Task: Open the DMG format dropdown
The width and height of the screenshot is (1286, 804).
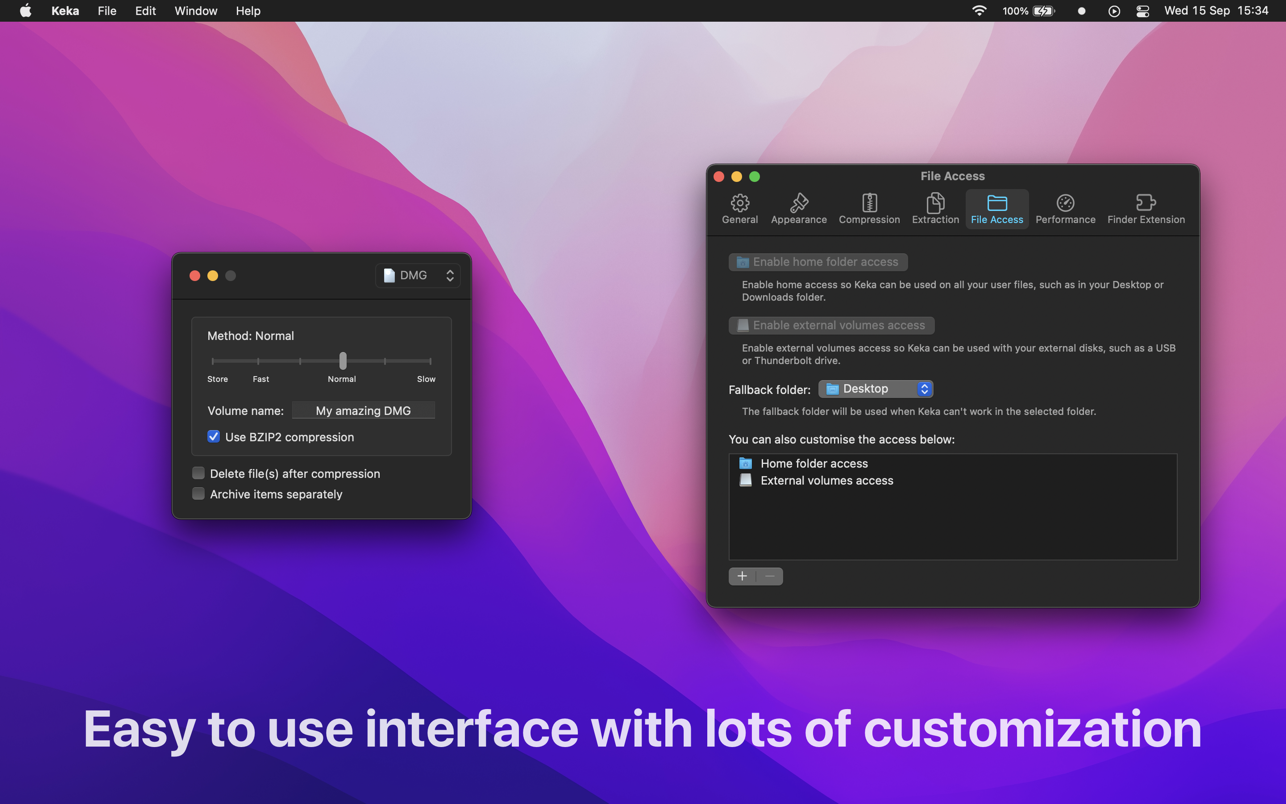Action: (418, 276)
